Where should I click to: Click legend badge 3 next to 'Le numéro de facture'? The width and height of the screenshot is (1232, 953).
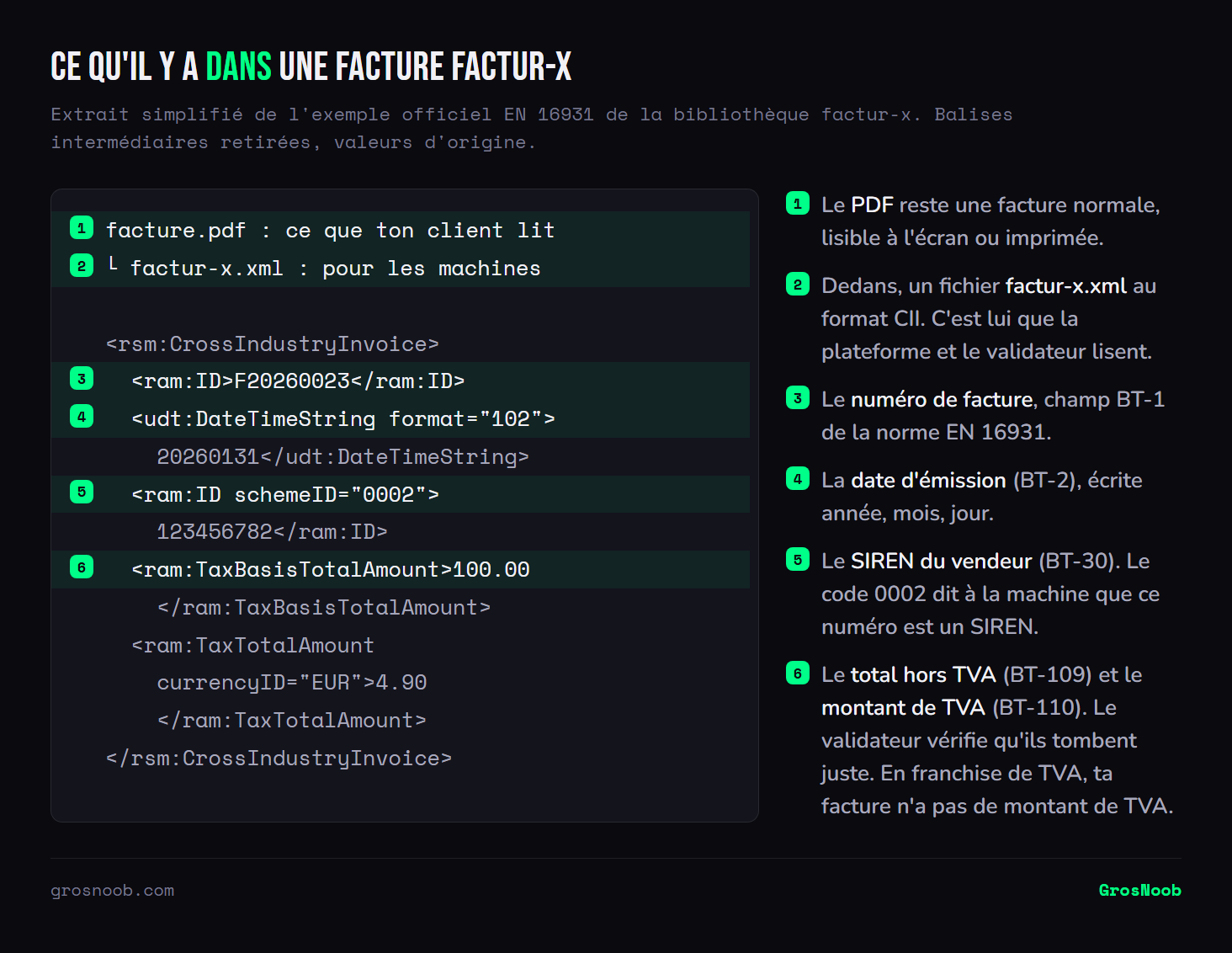798,397
